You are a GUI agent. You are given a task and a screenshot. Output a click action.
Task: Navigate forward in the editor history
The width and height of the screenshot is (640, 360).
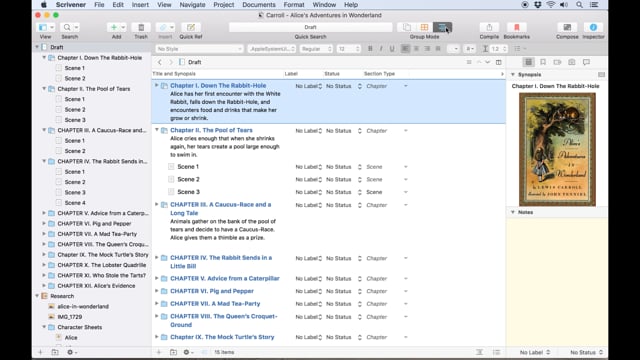tap(171, 62)
